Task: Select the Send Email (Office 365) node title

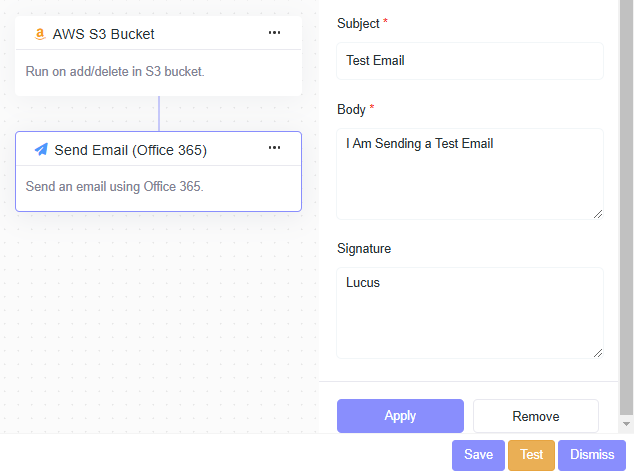Action: coord(130,150)
